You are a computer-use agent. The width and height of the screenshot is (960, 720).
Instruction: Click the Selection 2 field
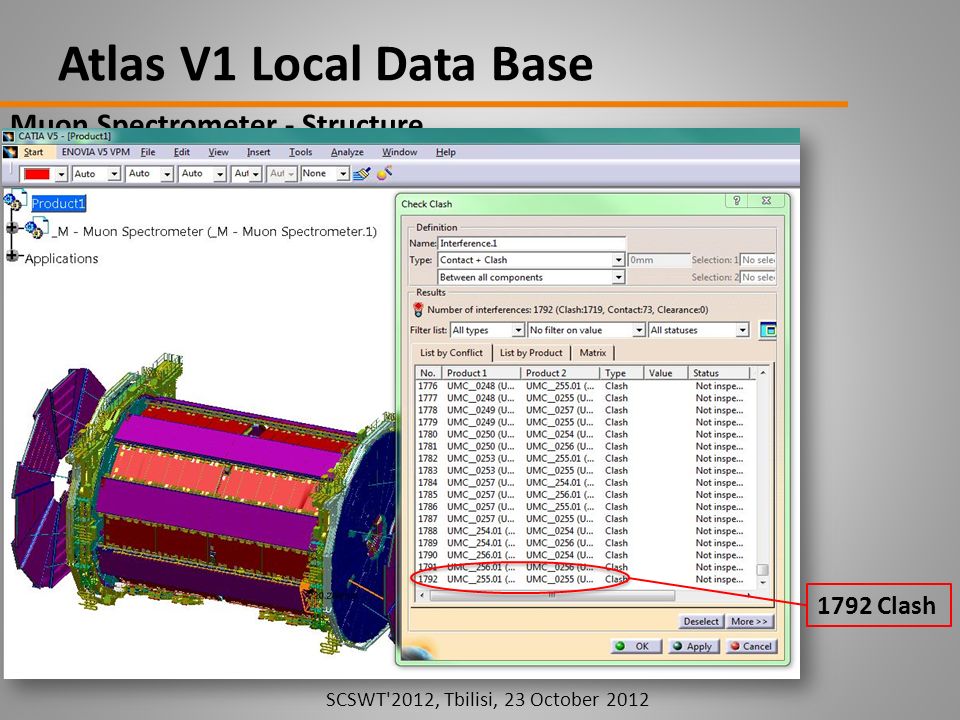[x=757, y=277]
